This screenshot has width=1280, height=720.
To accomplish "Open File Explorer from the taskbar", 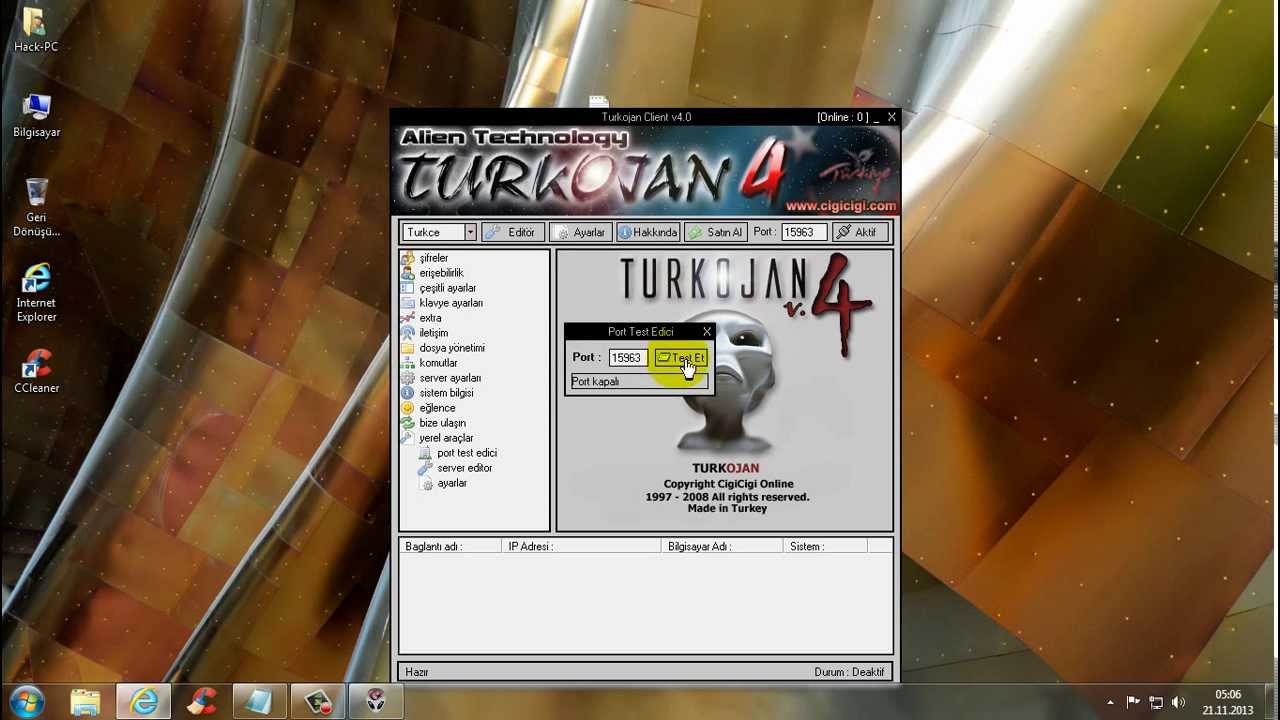I will [86, 702].
